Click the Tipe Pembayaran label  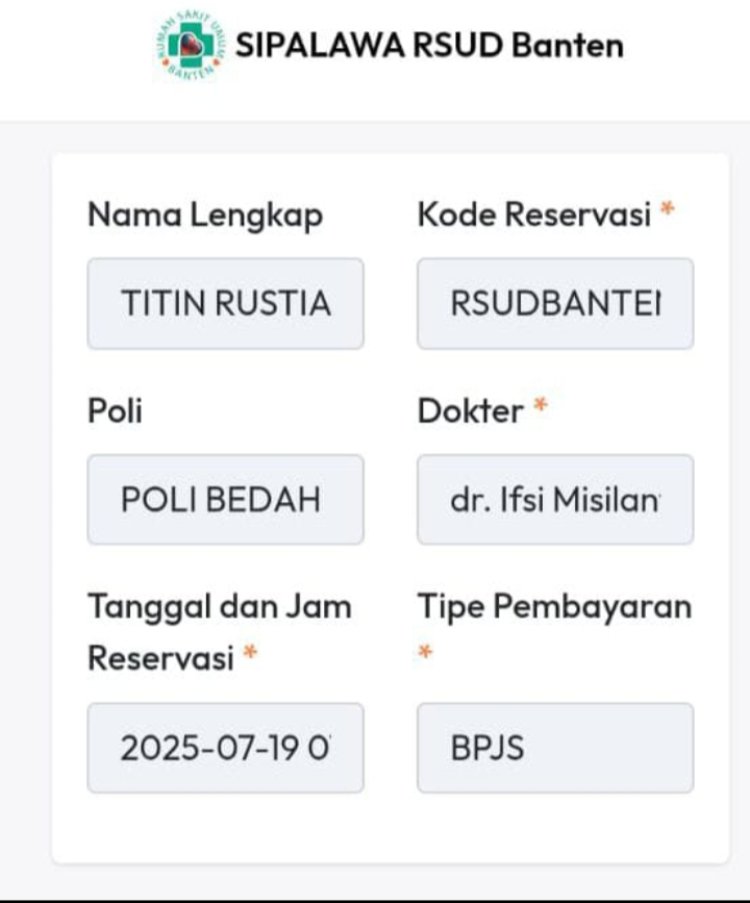coord(554,606)
